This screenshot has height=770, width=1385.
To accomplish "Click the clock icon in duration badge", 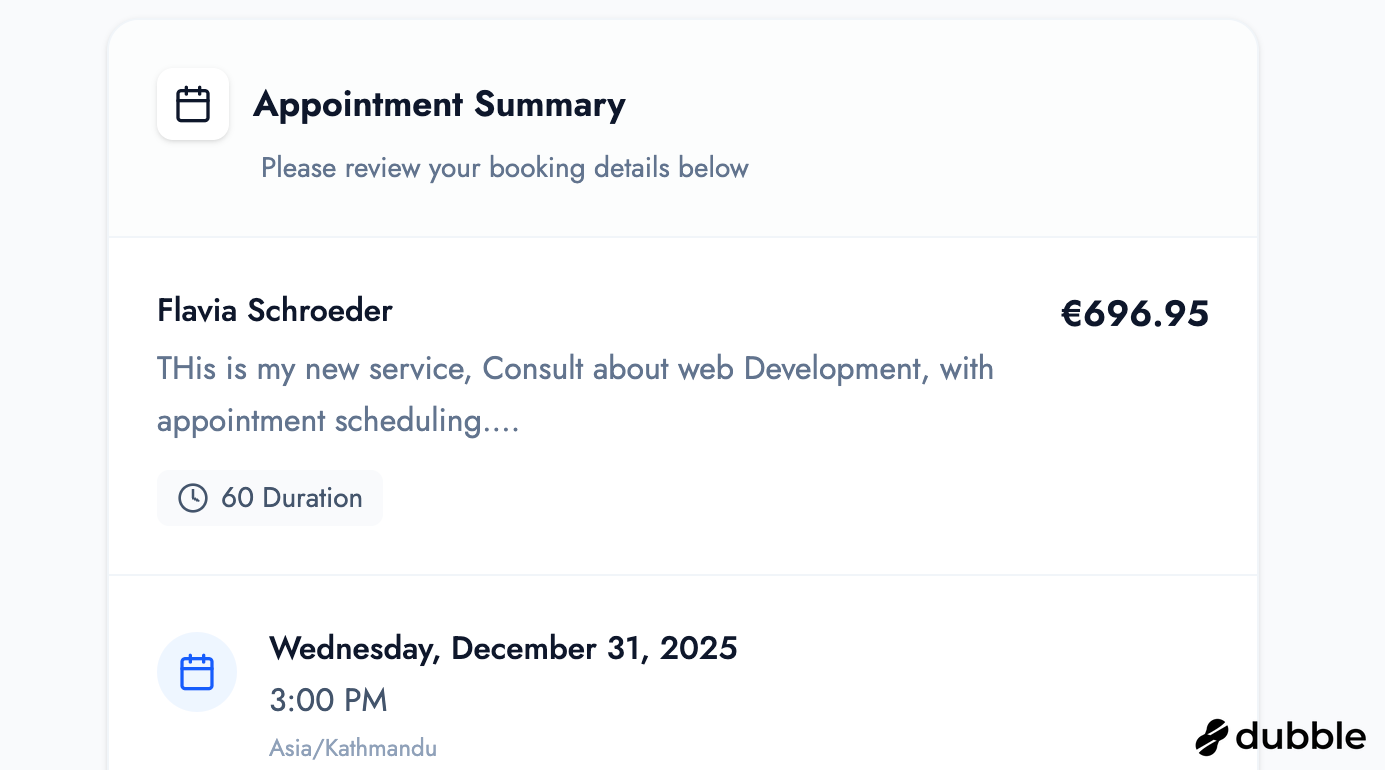I will pyautogui.click(x=192, y=498).
